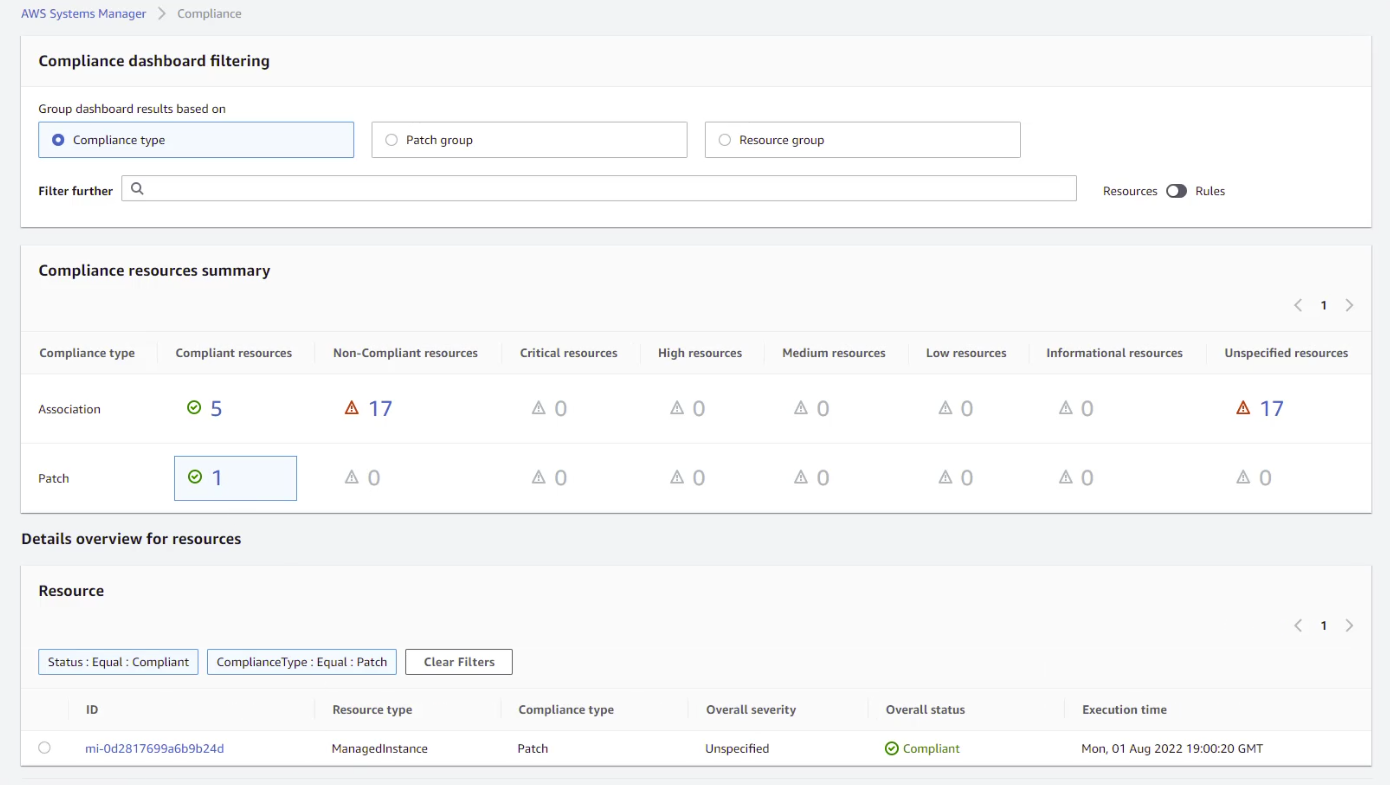Click the Clear Filters button
This screenshot has width=1390, height=785.
pos(458,661)
